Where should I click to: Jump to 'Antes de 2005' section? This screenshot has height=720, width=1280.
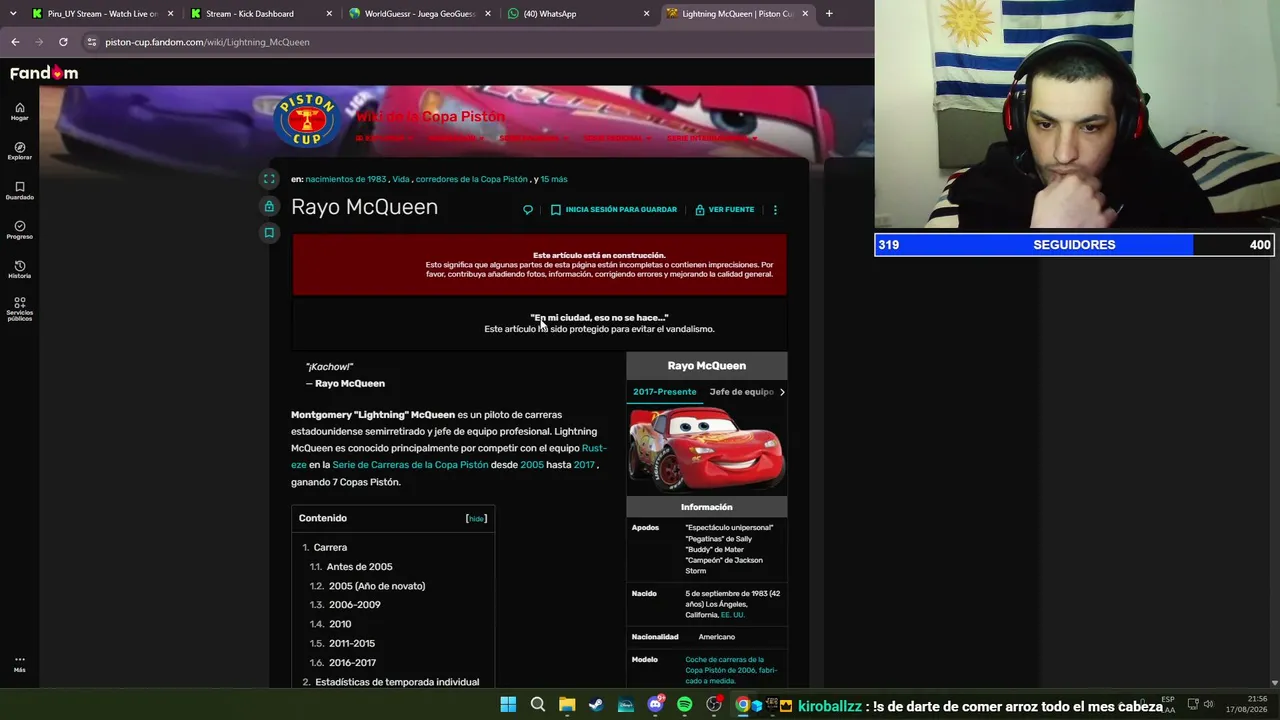tap(359, 567)
